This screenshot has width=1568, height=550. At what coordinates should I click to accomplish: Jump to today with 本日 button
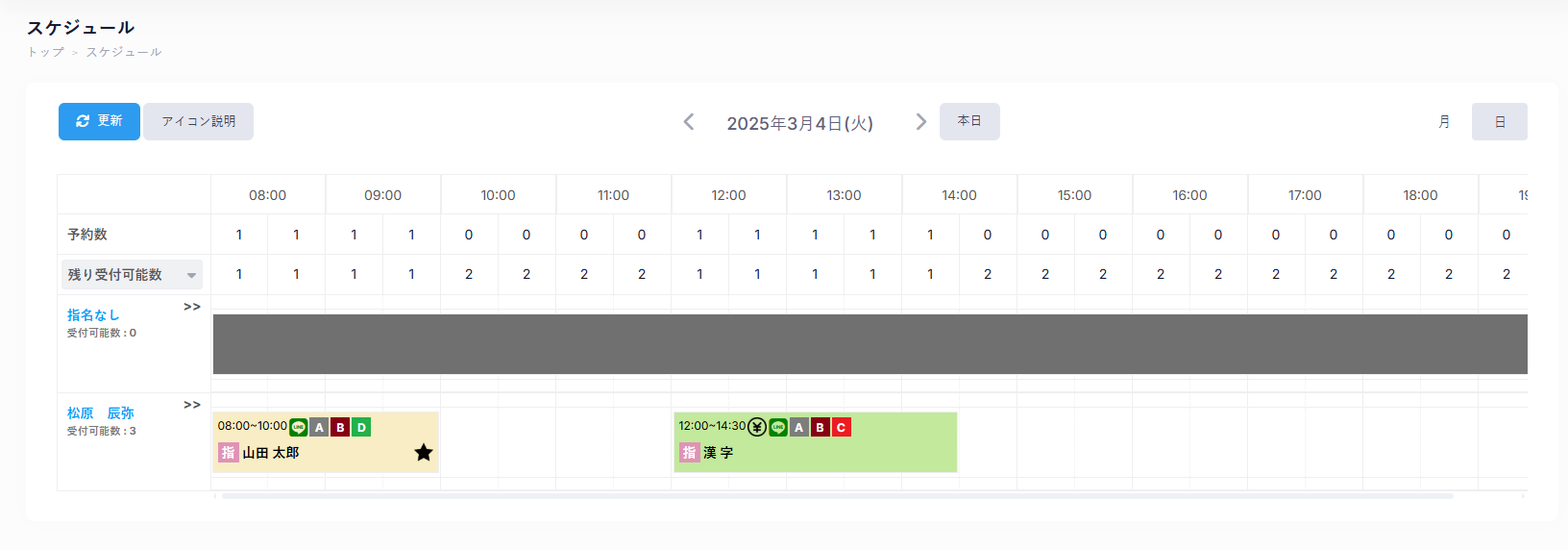click(969, 122)
